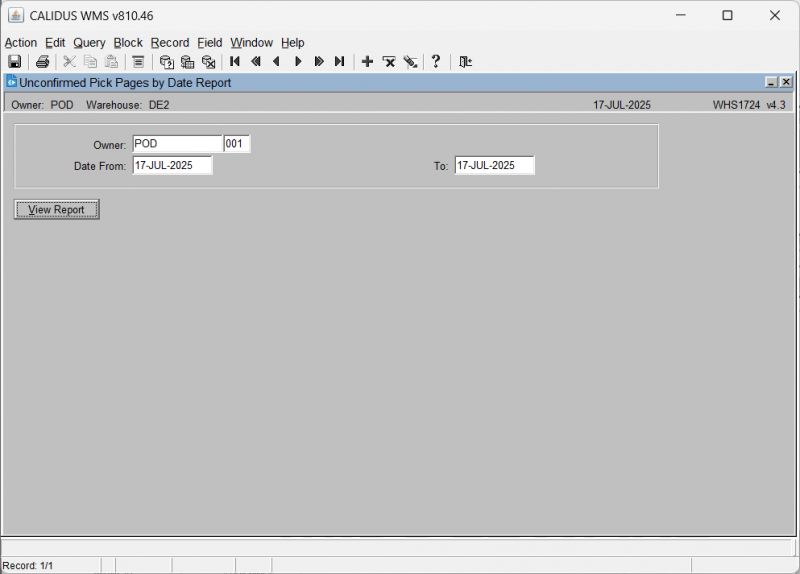
Task: Click the Clear Record eraser icon
Action: click(x=410, y=62)
